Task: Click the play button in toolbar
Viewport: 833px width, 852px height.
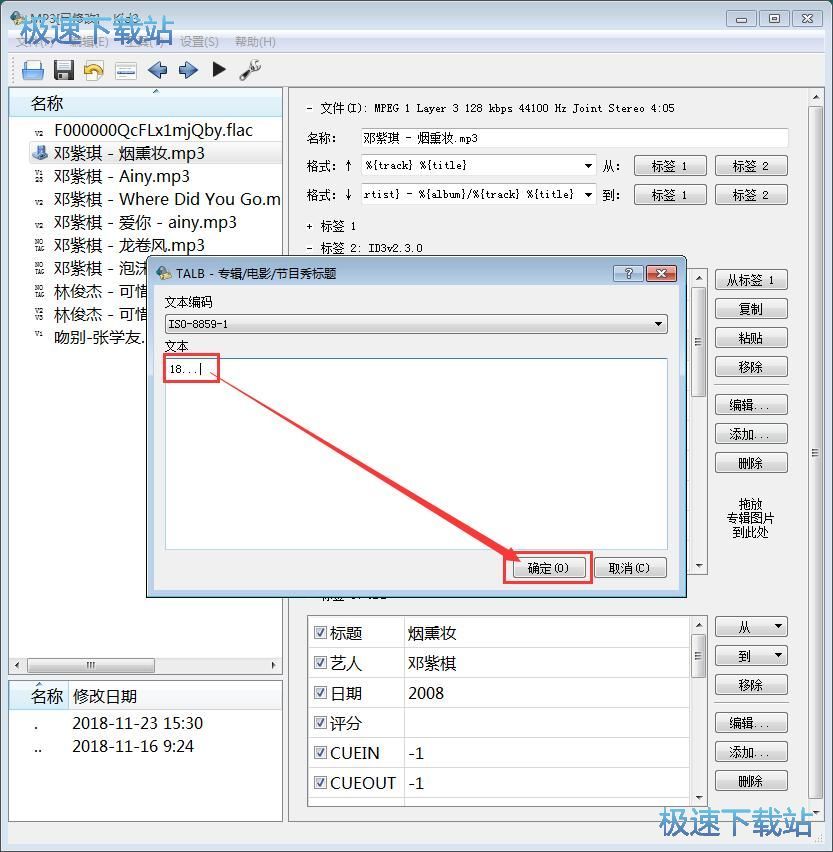Action: pos(219,69)
